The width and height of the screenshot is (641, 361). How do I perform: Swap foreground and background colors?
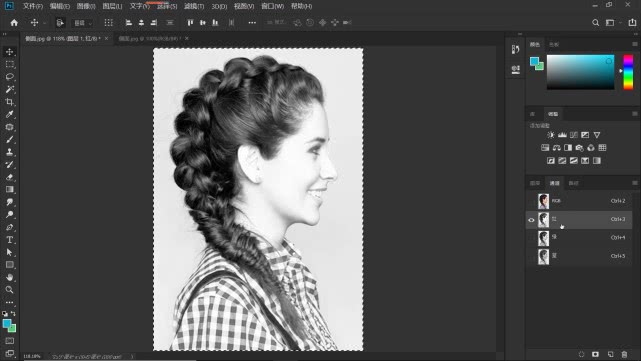(x=13, y=314)
